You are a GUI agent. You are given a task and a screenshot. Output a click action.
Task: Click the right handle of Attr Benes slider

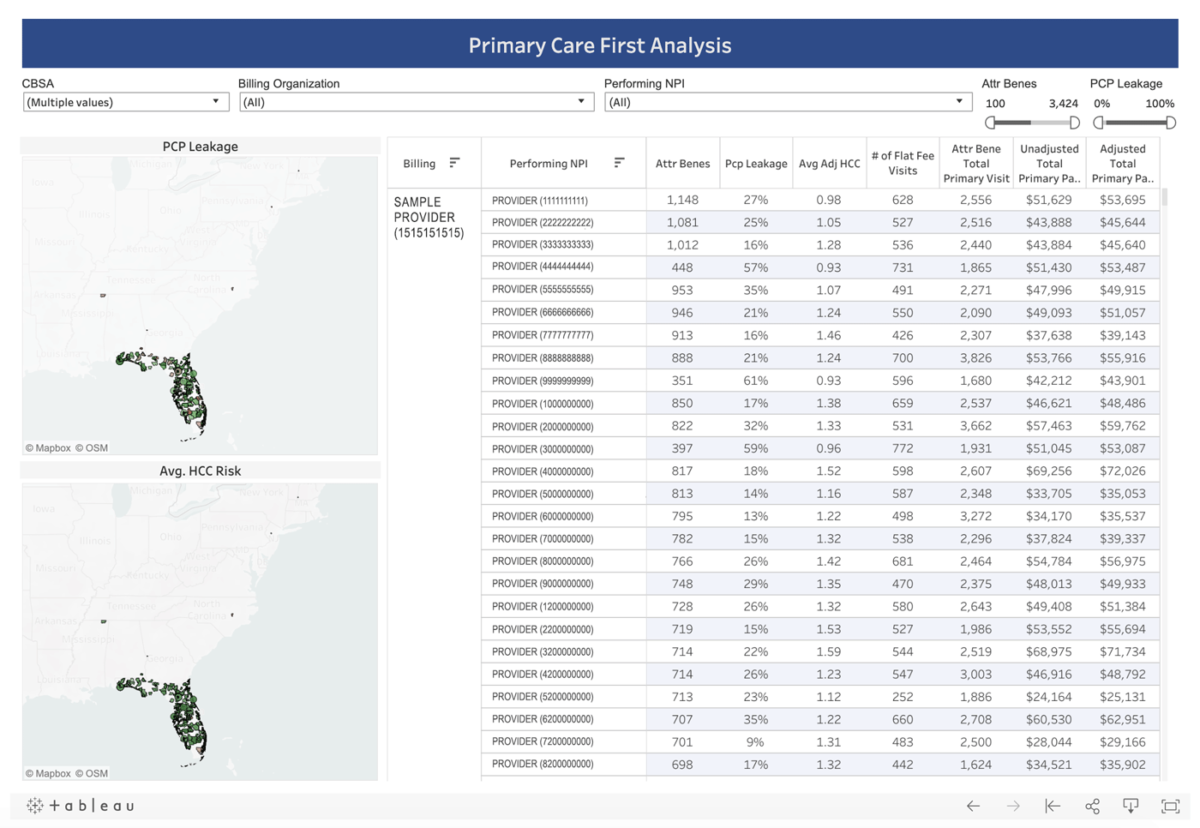pos(1074,122)
